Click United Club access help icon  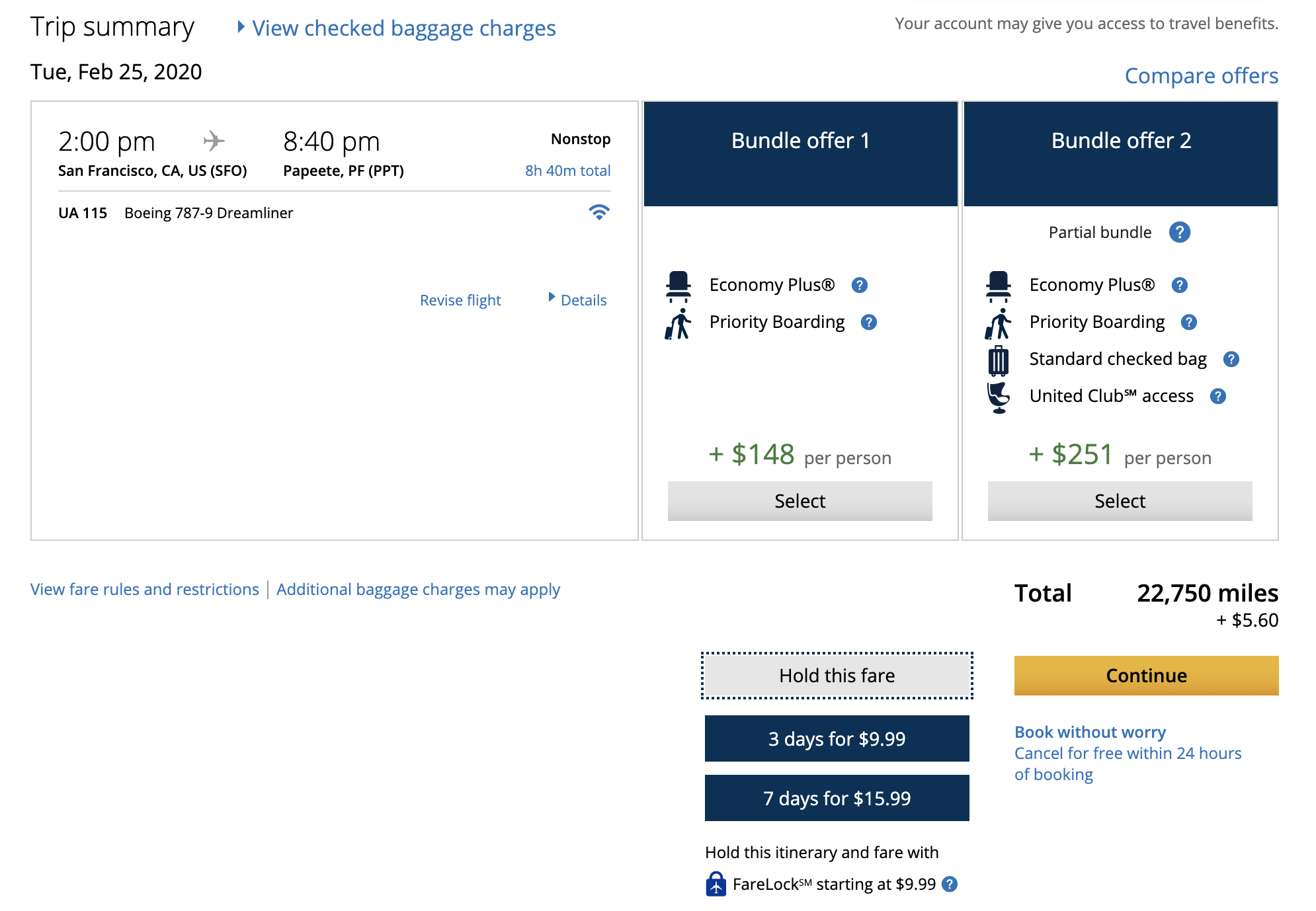1218,396
